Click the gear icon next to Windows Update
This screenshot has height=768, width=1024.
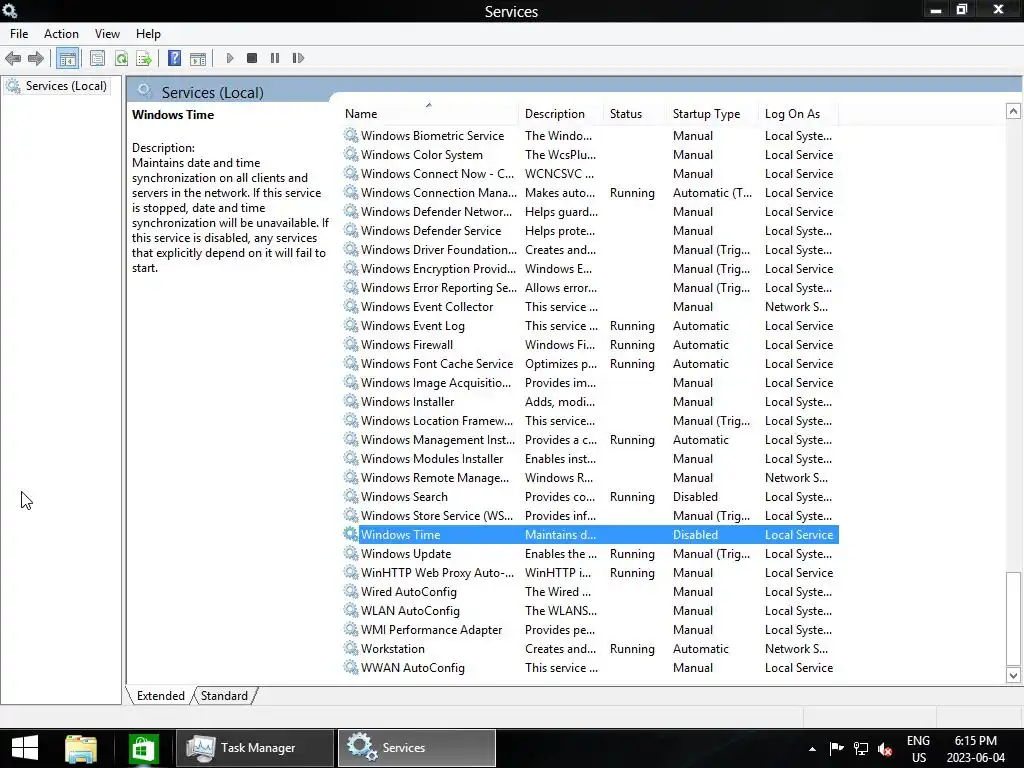pos(351,553)
